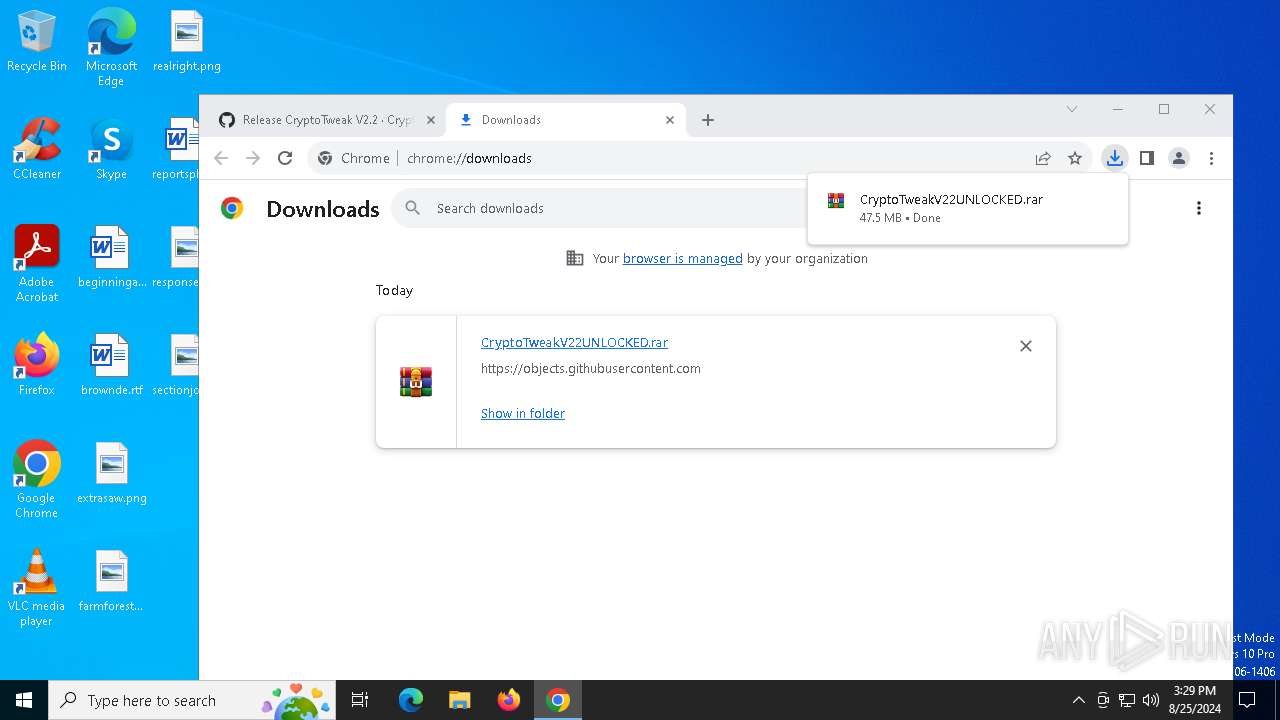Select Microsoft Edge desktop shortcut
This screenshot has width=1280, height=720.
[111, 47]
